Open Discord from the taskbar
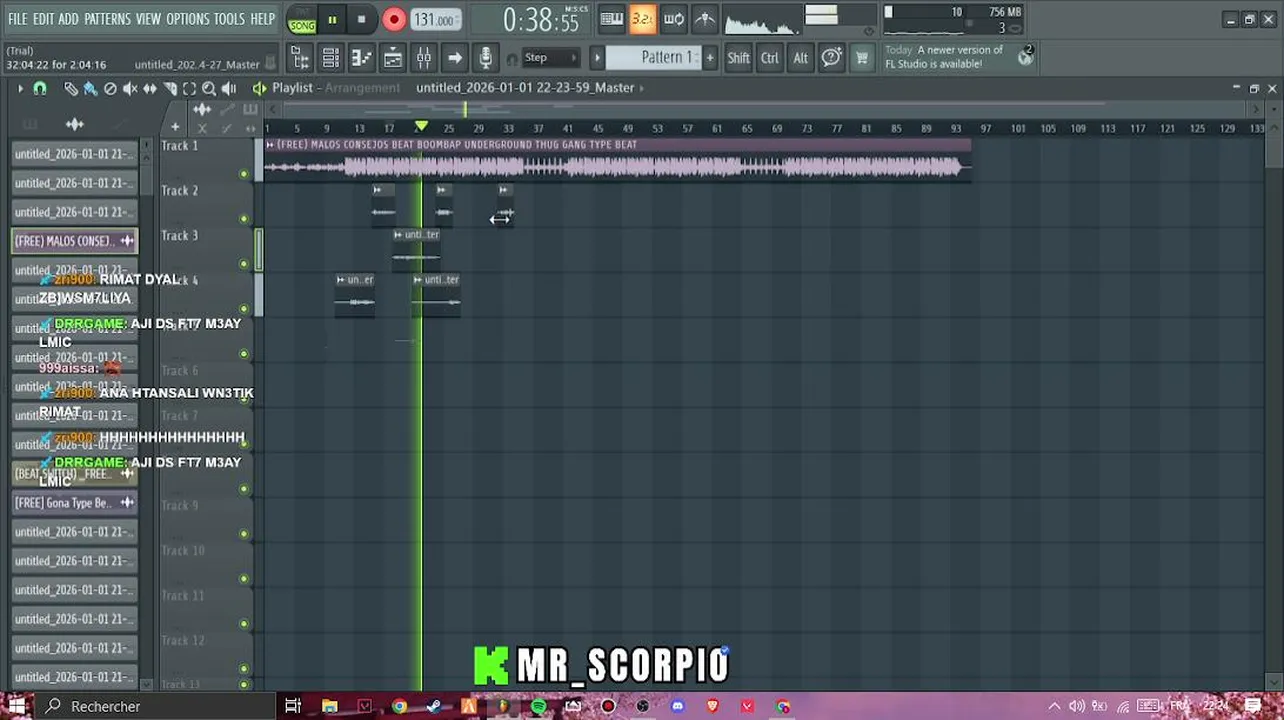 [678, 706]
